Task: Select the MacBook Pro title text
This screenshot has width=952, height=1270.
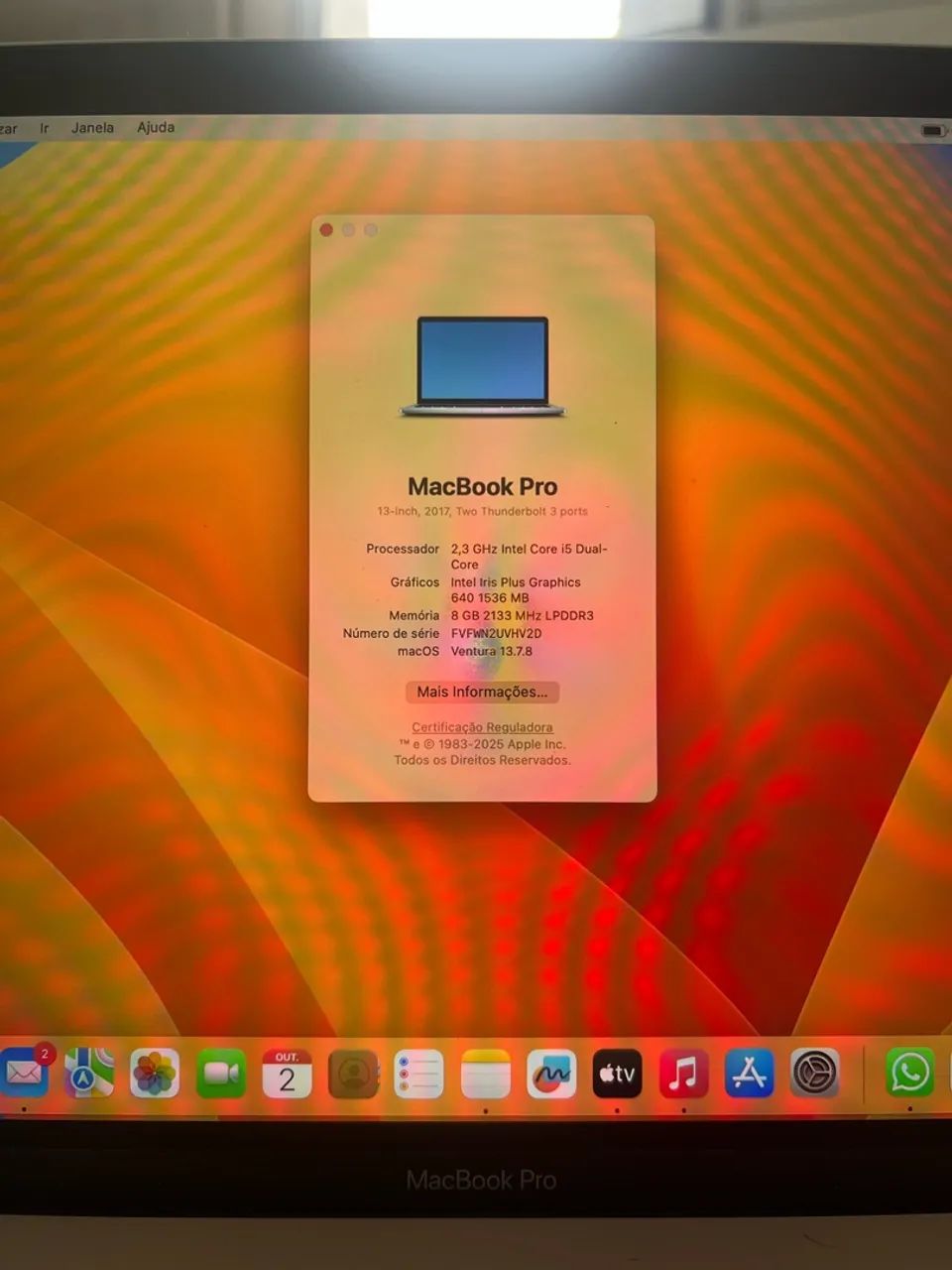Action: tap(483, 486)
